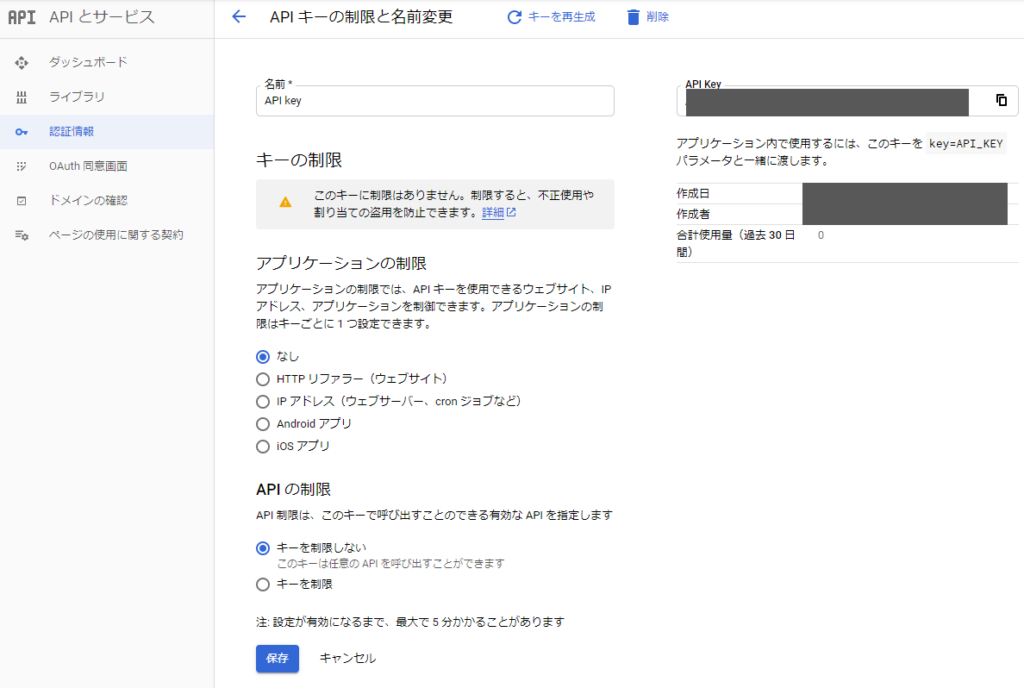The image size is (1024, 688).
Task: Click the back arrow icon
Action: point(239,17)
